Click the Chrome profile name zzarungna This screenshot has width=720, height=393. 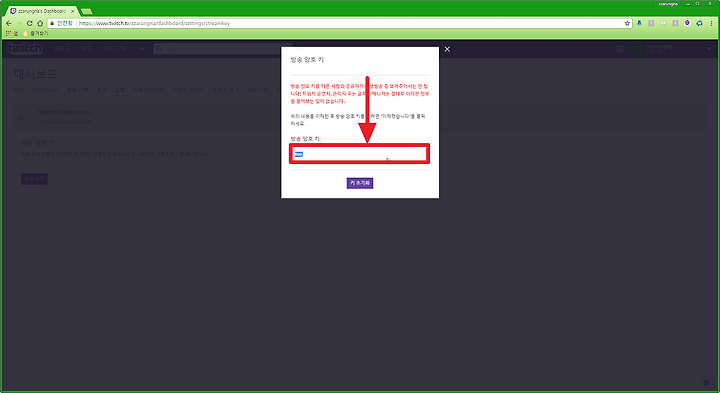[668, 4]
